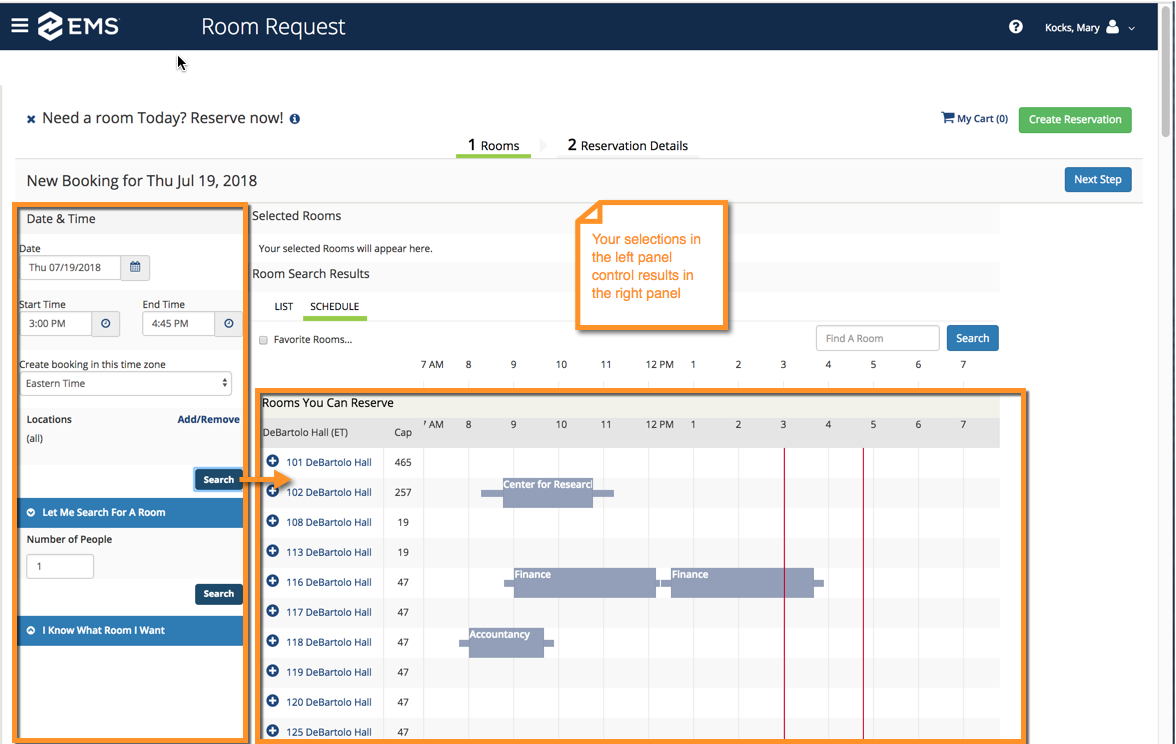Click the green Create Reservation button
Image resolution: width=1176 pixels, height=744 pixels.
(x=1074, y=119)
